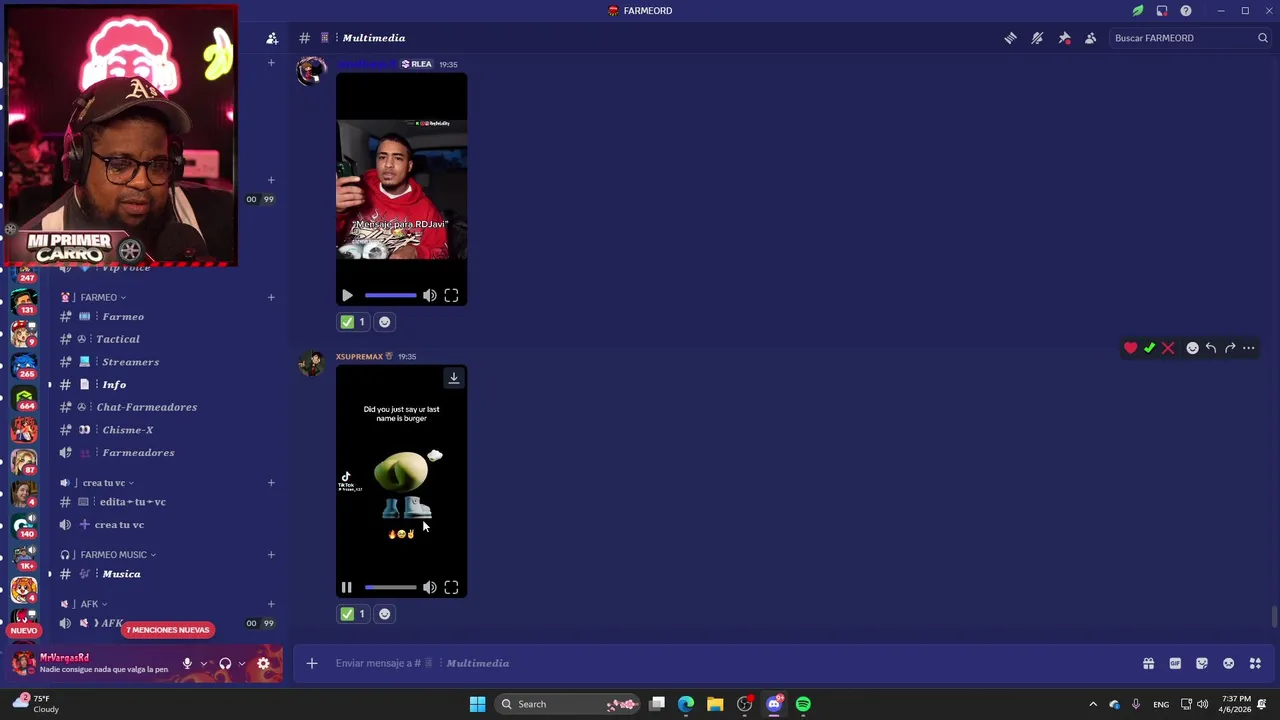Click the NUEVO servers indicator

pyautogui.click(x=24, y=630)
